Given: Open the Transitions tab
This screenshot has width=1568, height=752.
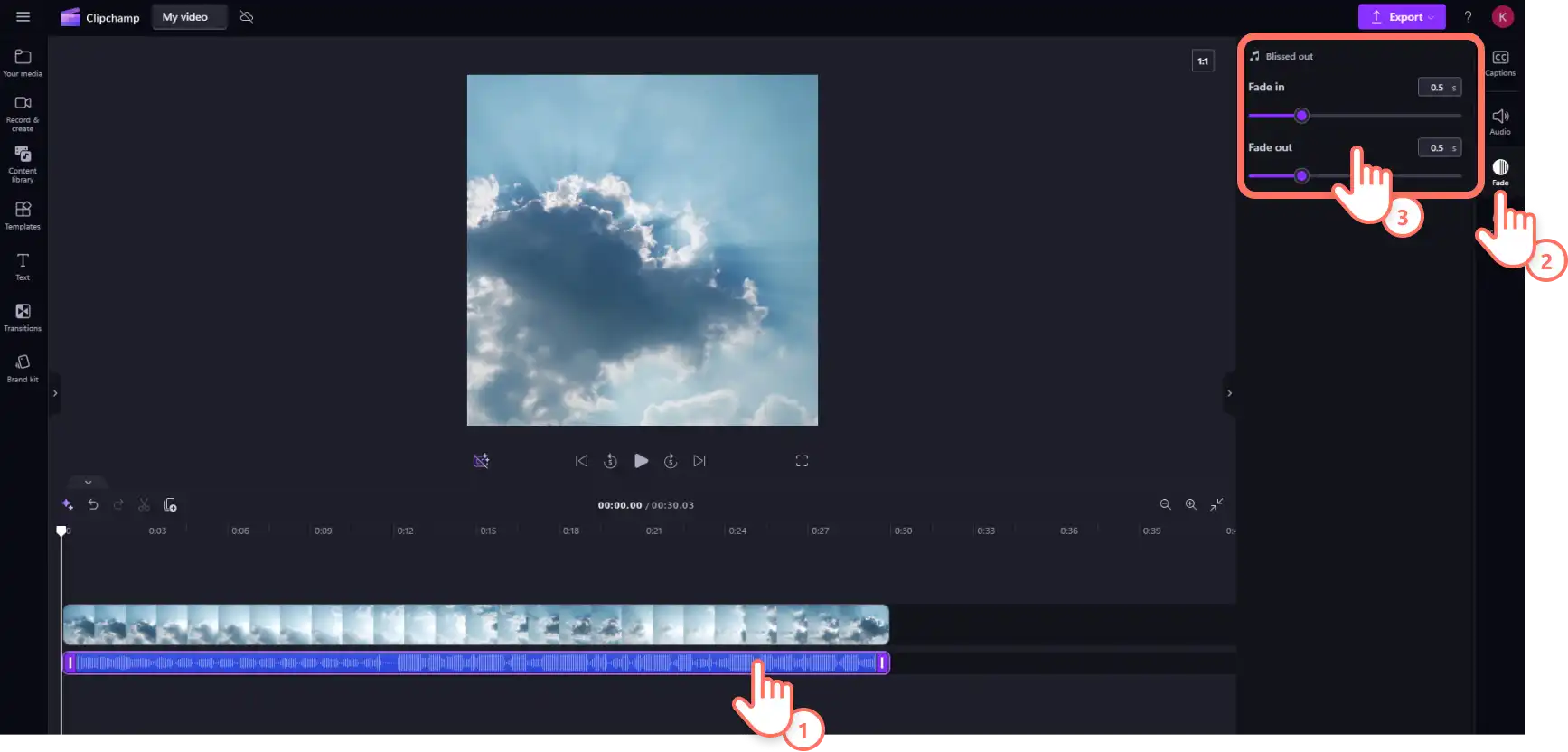Looking at the screenshot, I should point(23,317).
